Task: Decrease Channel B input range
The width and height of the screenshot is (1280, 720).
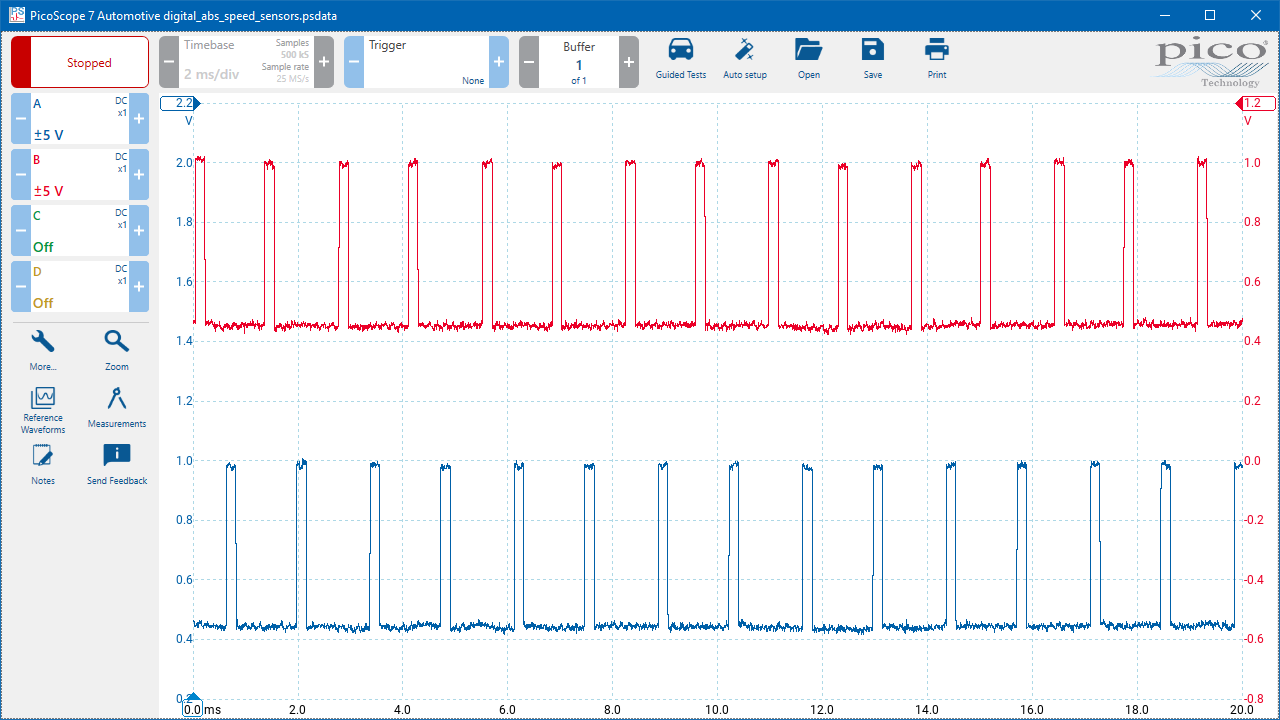Action: 21,175
